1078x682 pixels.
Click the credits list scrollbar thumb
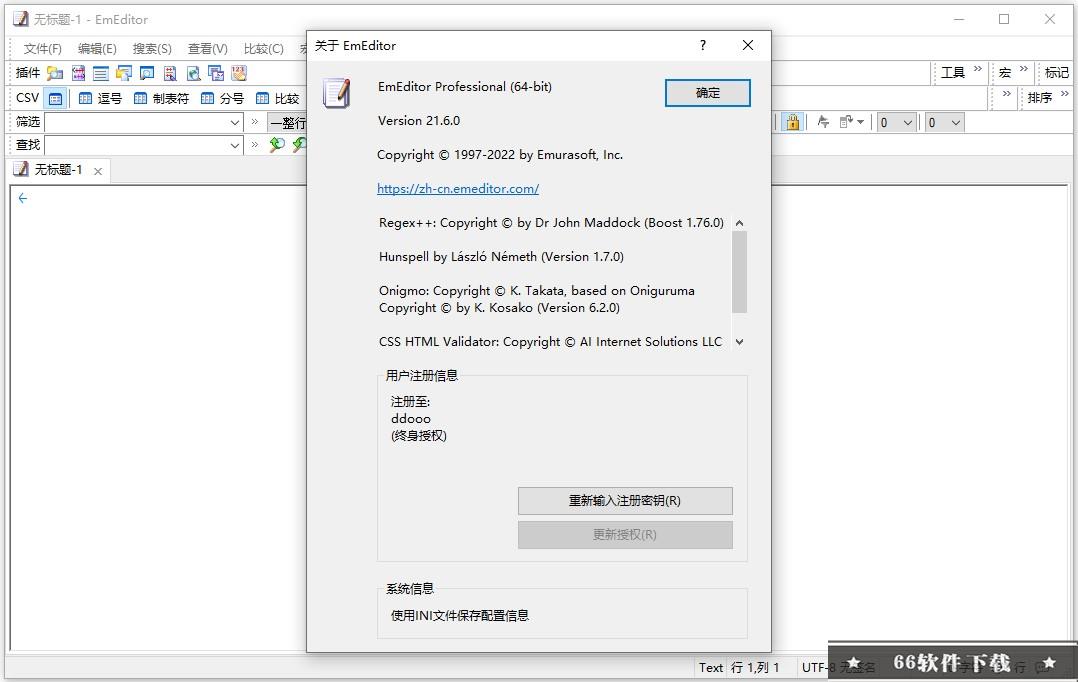pos(740,272)
